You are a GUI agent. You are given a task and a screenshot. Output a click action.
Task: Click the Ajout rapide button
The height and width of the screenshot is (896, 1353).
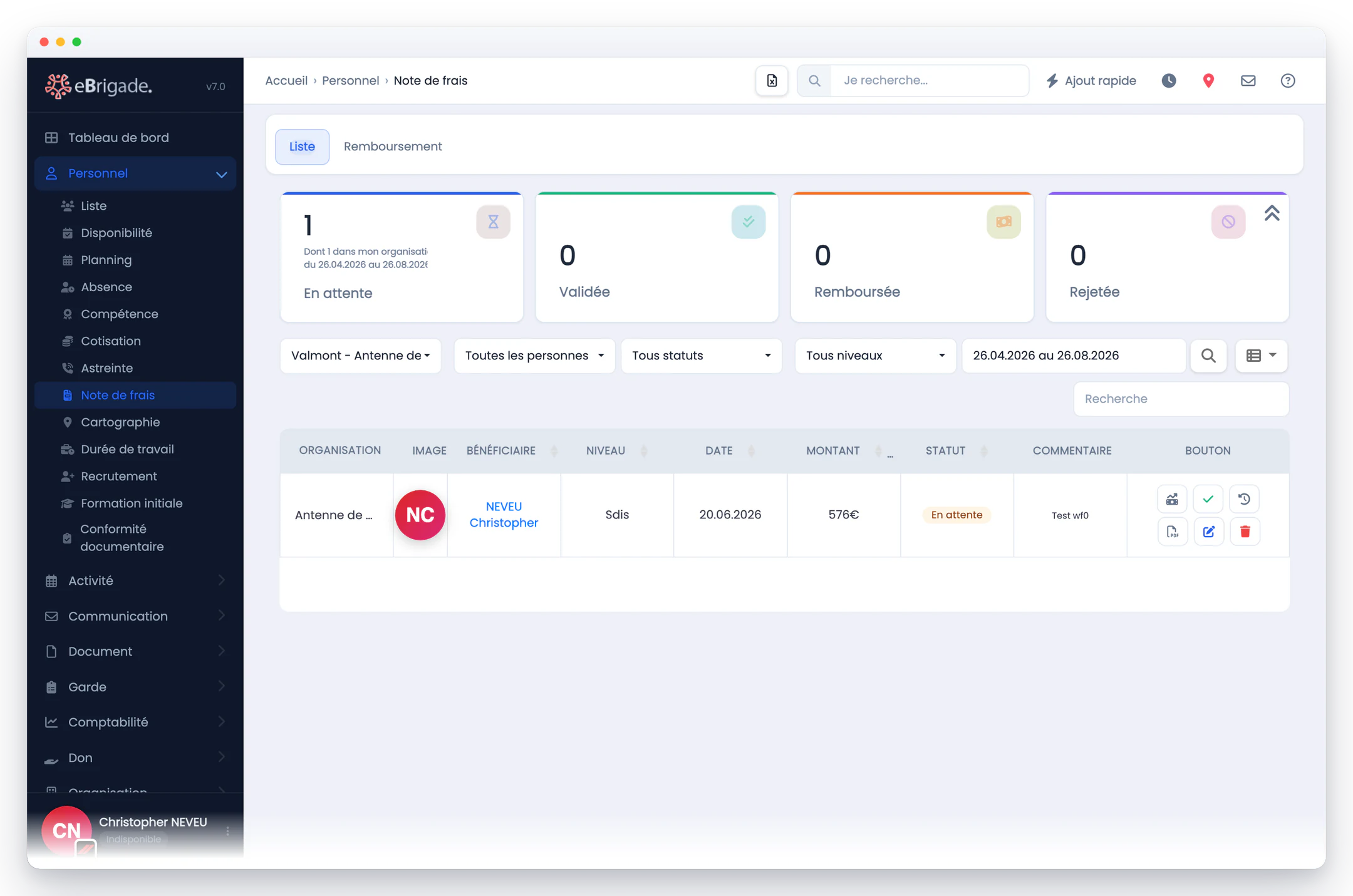tap(1091, 81)
